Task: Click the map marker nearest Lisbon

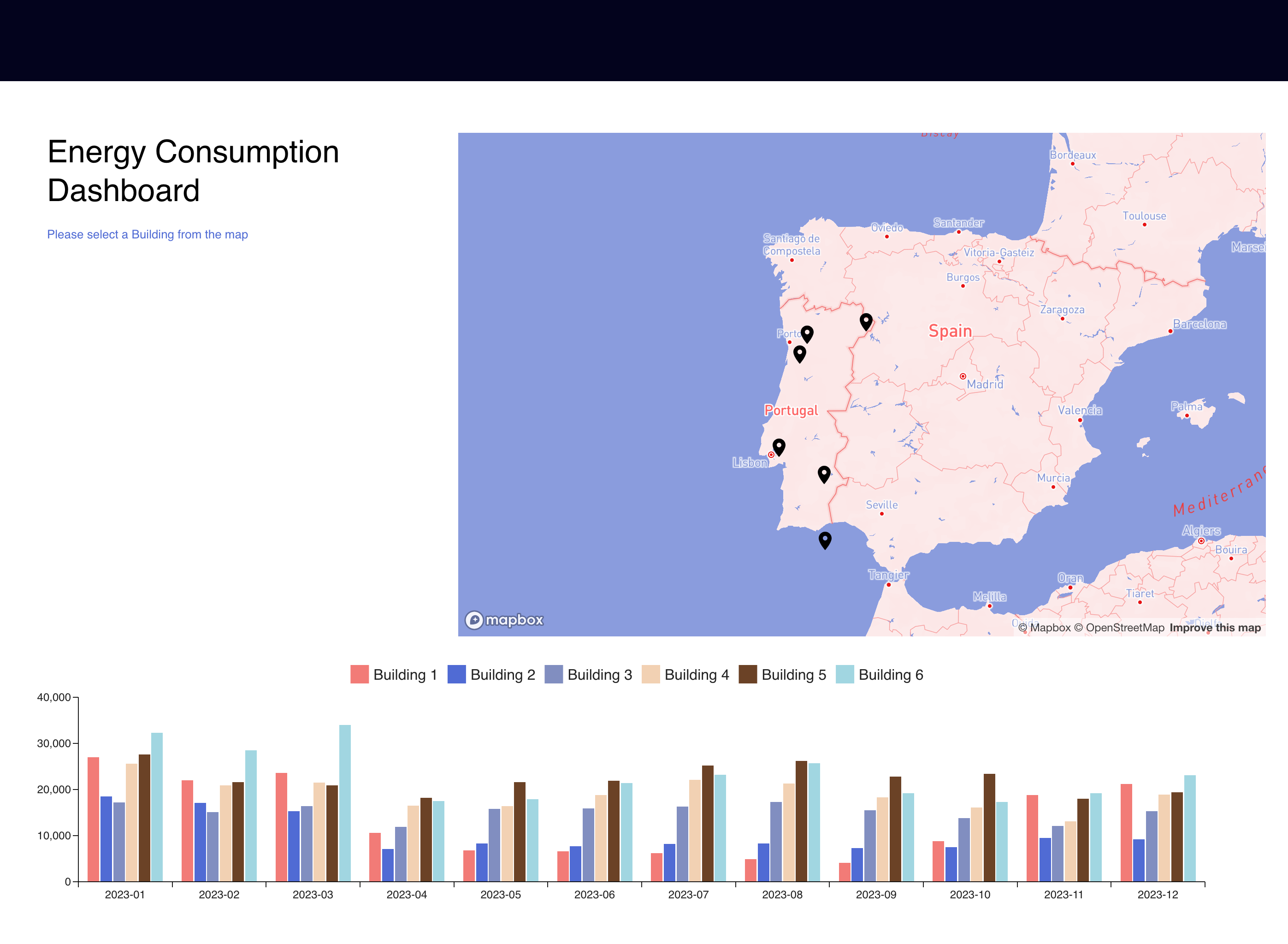Action: (779, 447)
